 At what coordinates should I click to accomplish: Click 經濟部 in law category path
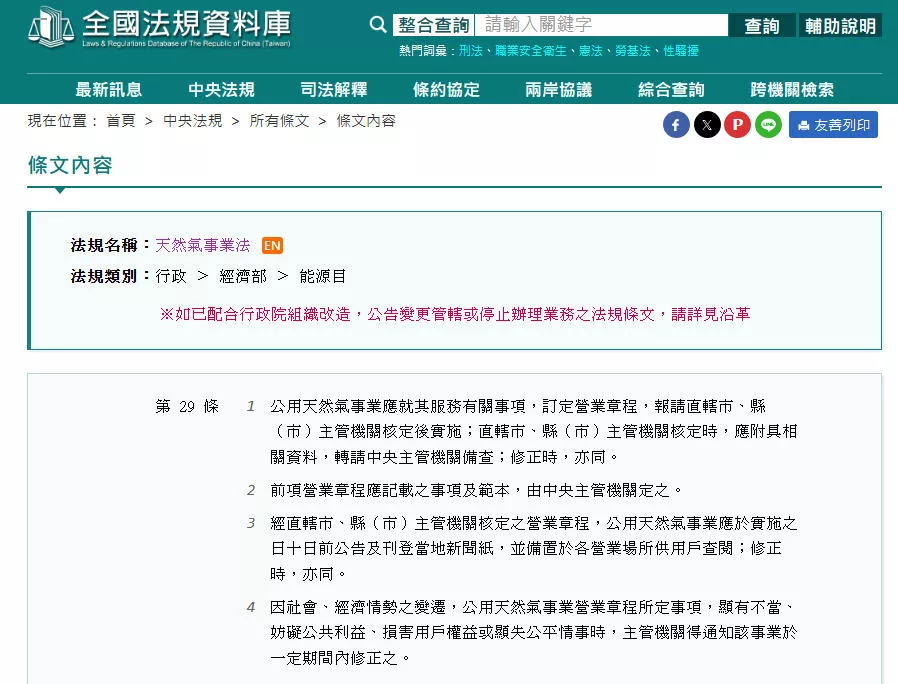click(x=243, y=276)
